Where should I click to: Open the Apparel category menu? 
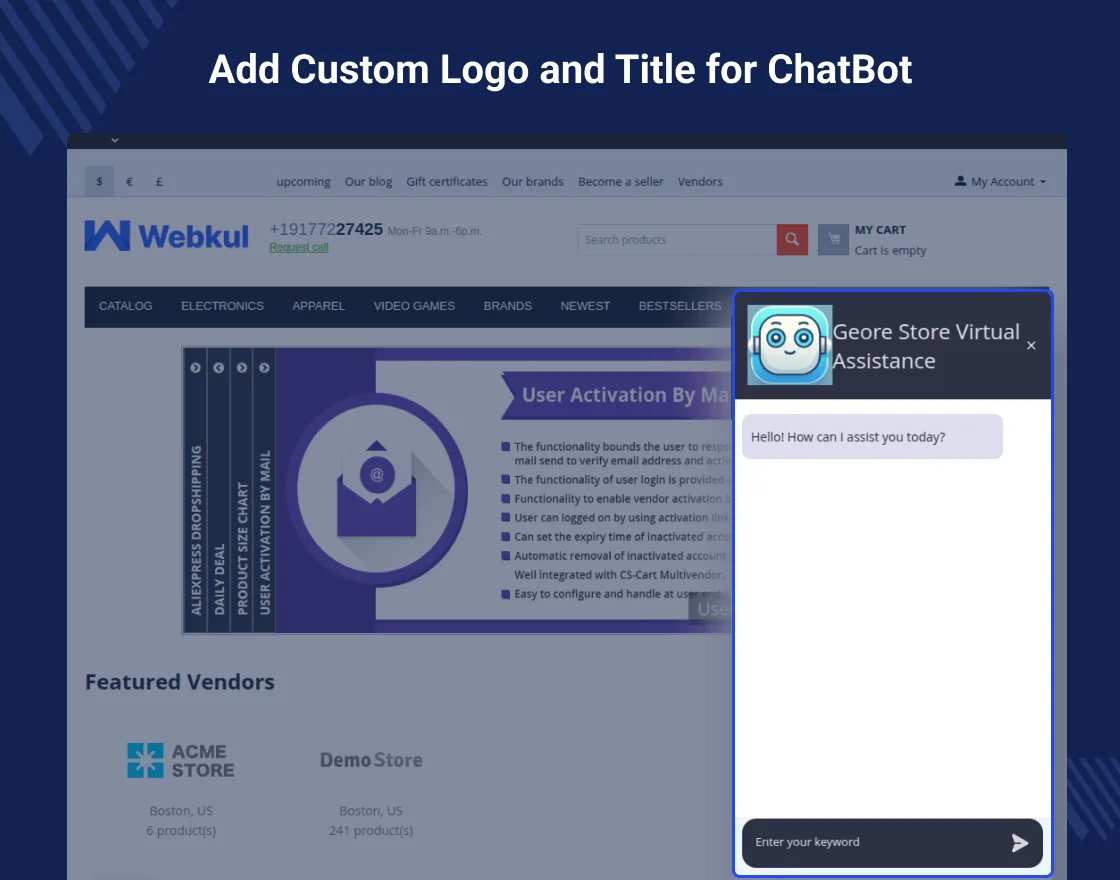[x=318, y=306]
